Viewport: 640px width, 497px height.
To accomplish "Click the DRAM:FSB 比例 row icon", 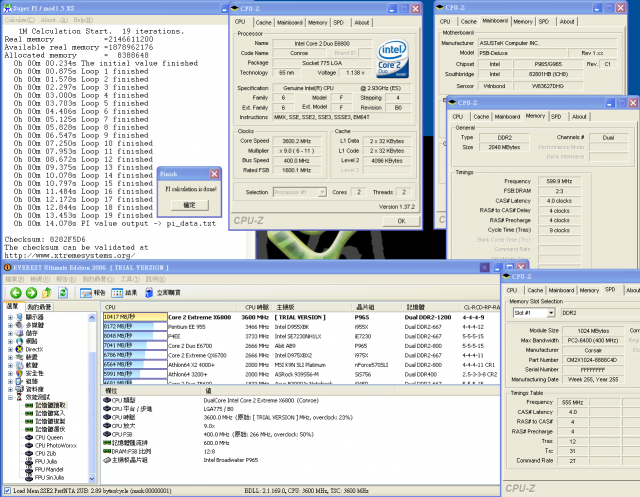I will [107, 451].
